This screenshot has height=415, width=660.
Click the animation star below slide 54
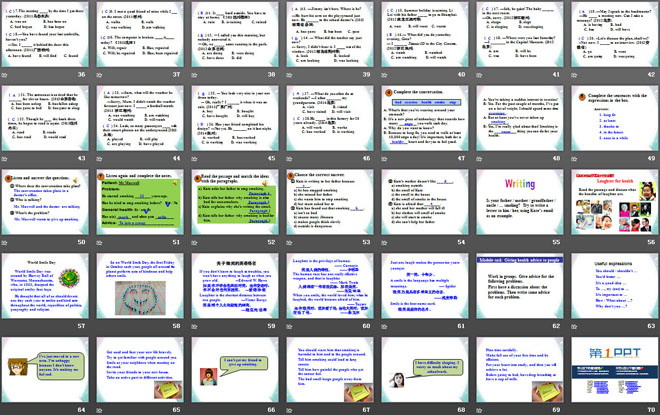(x=384, y=242)
